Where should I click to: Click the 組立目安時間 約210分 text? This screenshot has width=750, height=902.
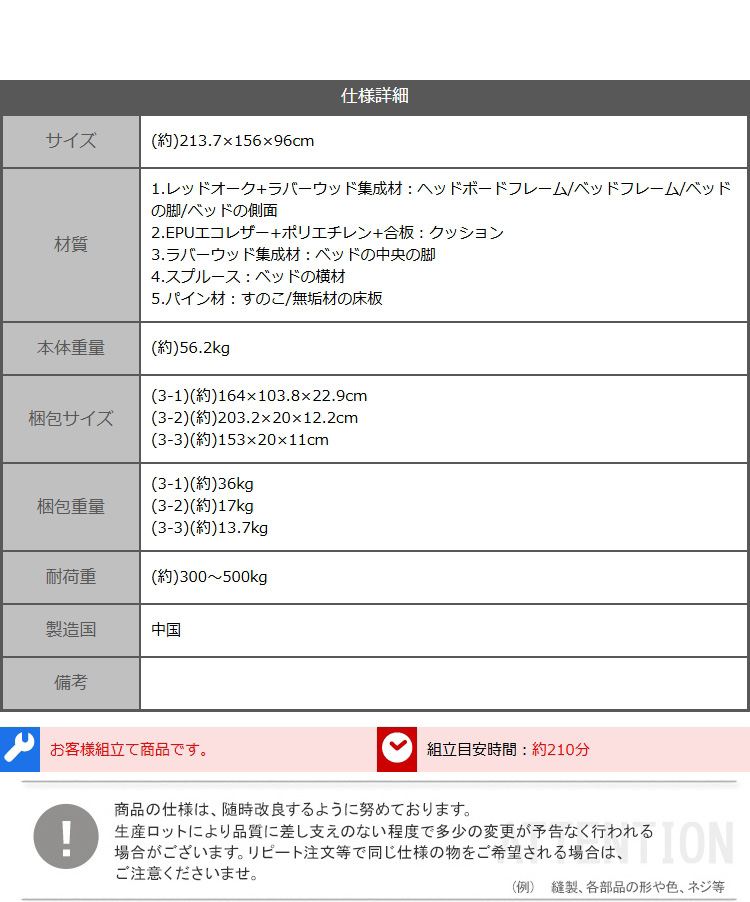[x=508, y=749]
